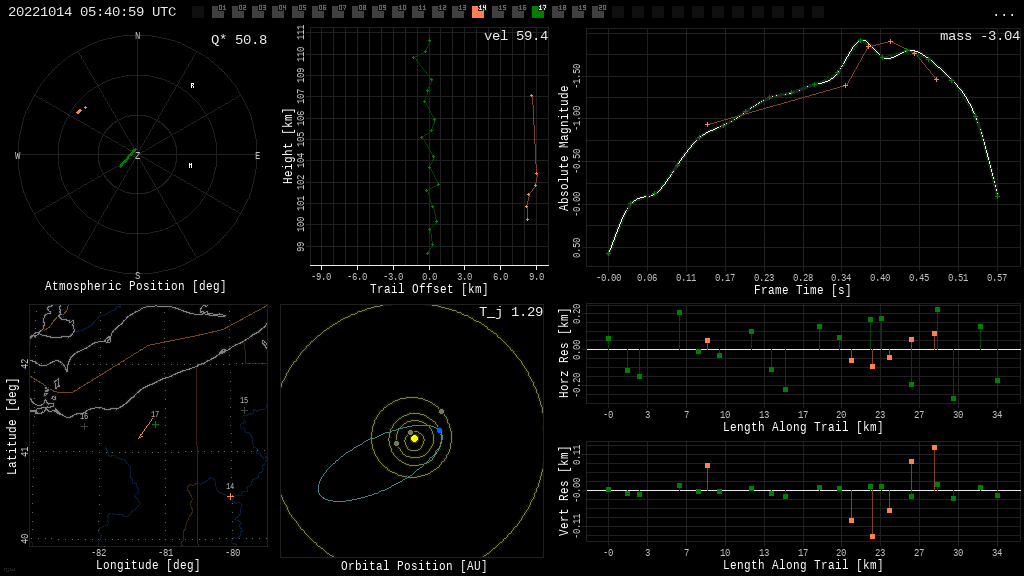Click the Latitude [deg] axis label
The width and height of the screenshot is (1024, 576).
12,426
